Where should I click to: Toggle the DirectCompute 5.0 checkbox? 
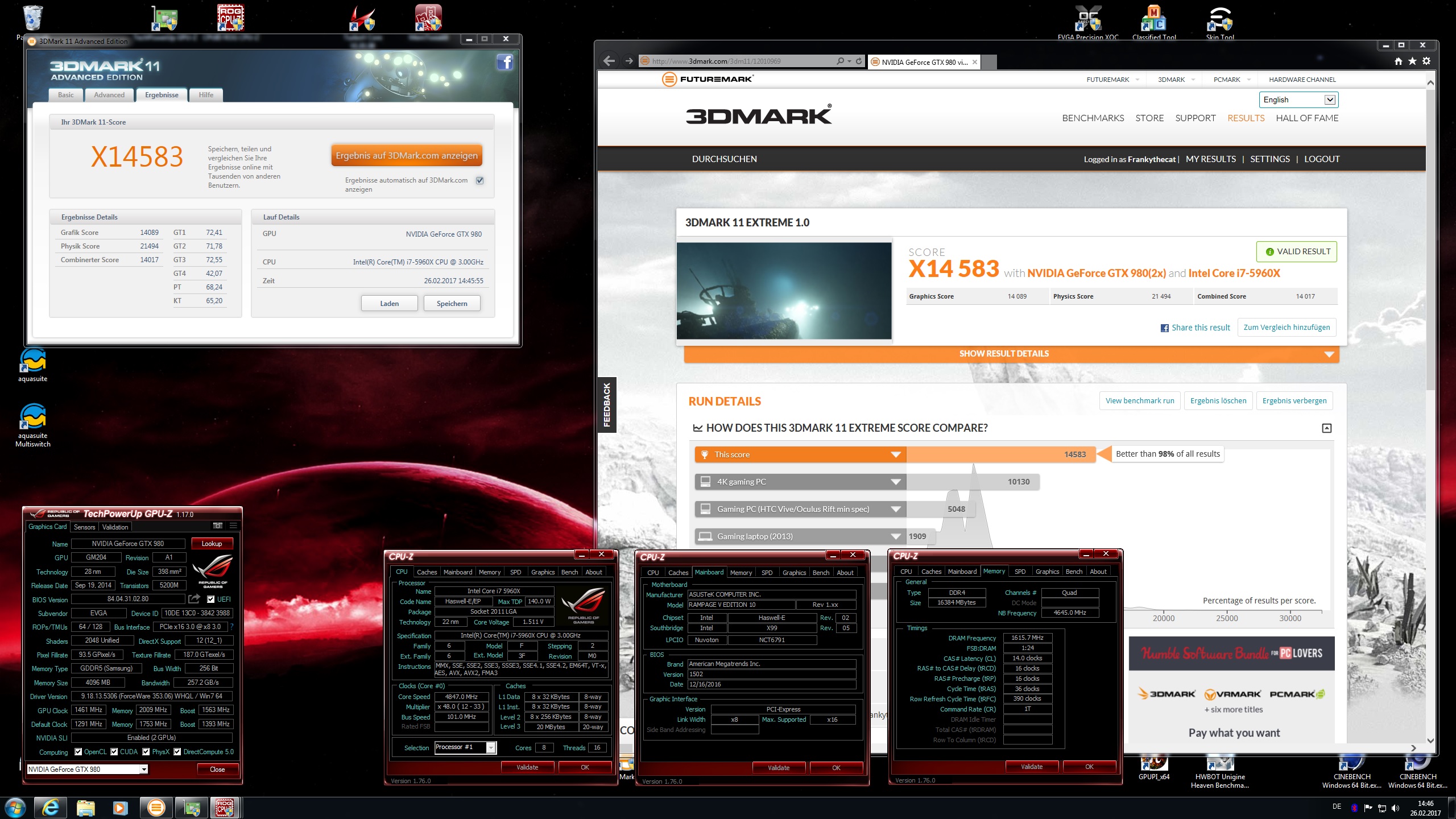click(177, 752)
